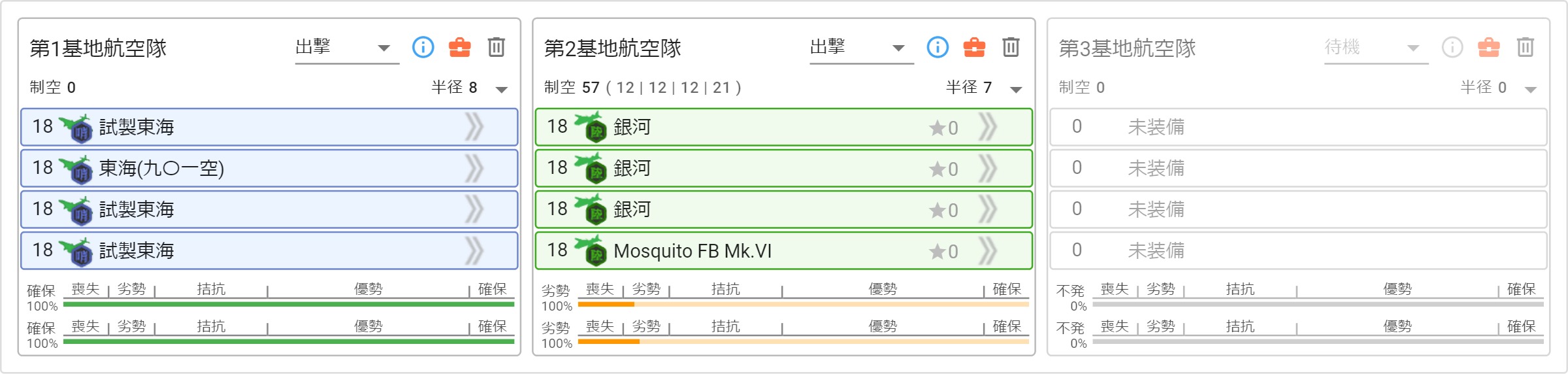
Task: Open orange preset briefcase for 第1基地航空隊
Action: [x=460, y=47]
